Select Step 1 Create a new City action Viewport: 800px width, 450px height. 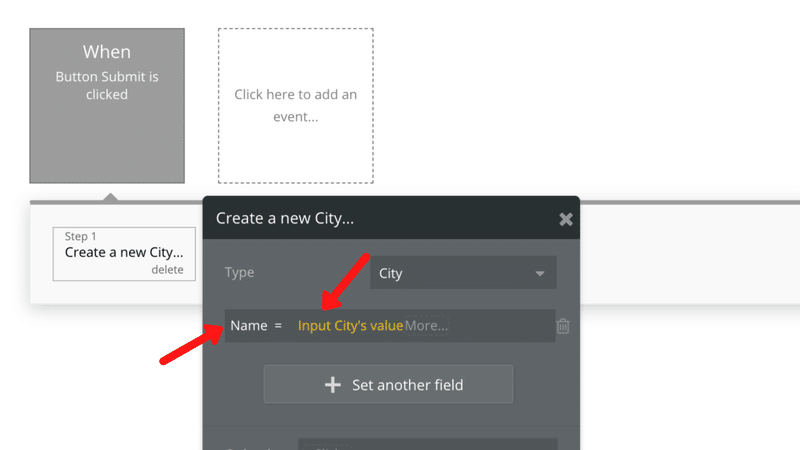click(x=124, y=254)
